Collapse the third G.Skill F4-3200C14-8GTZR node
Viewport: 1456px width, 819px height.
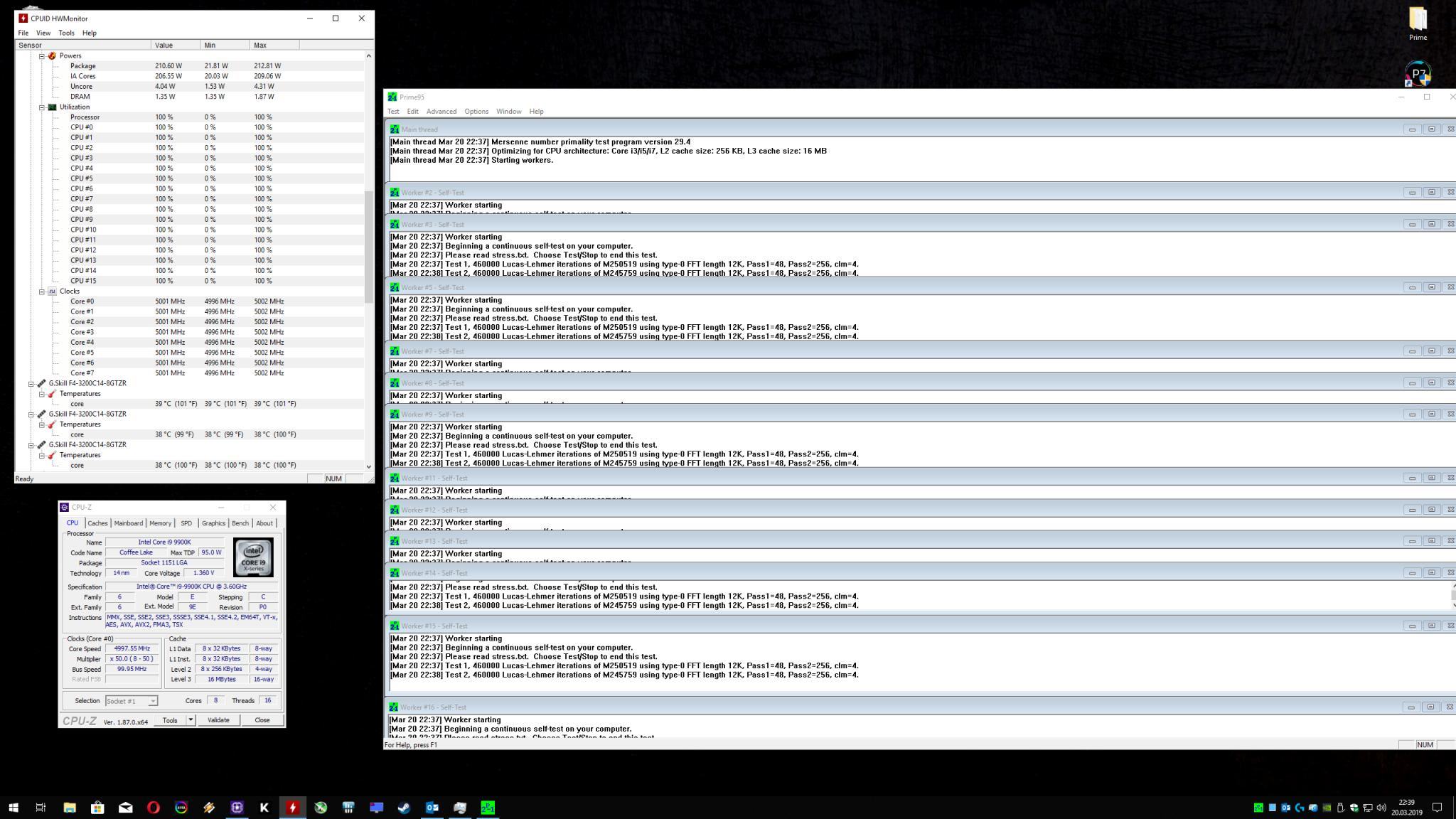click(31, 445)
